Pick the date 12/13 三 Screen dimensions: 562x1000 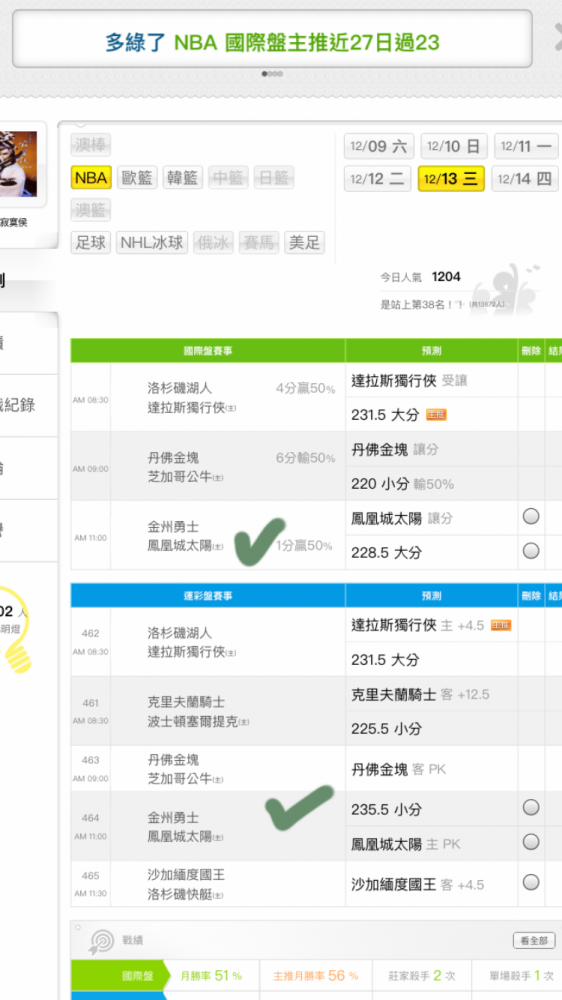451,179
